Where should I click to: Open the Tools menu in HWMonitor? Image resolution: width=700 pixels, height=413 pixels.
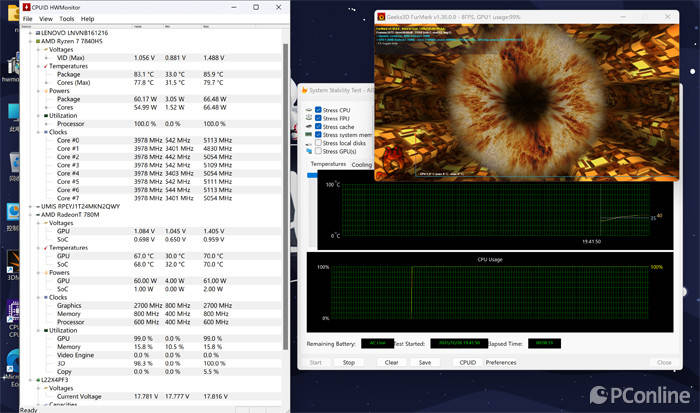pos(67,19)
